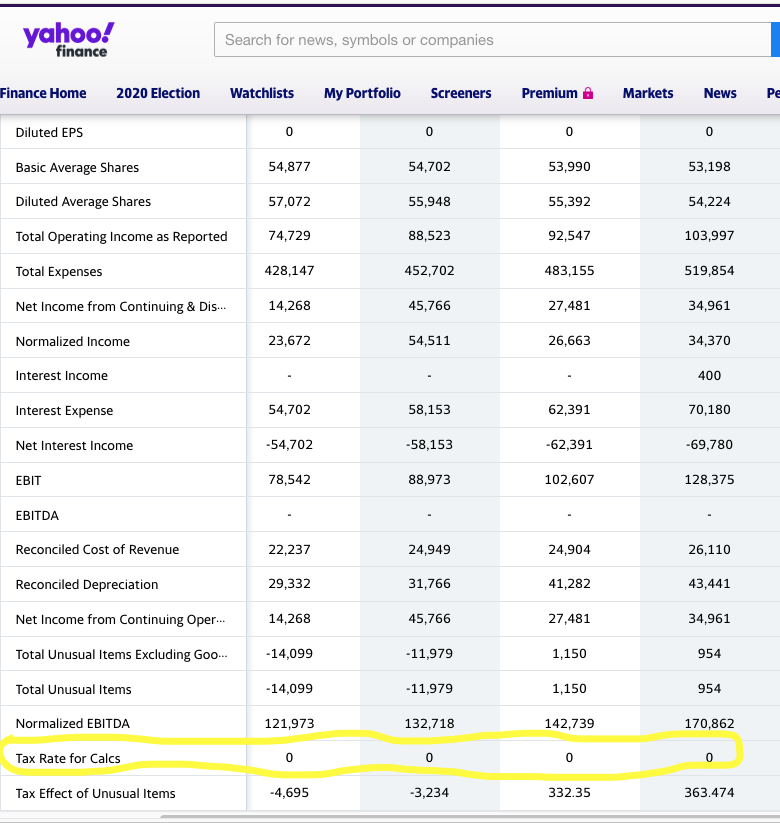Click Total Operating Income as Reported
The image size is (780, 823).
[121, 237]
